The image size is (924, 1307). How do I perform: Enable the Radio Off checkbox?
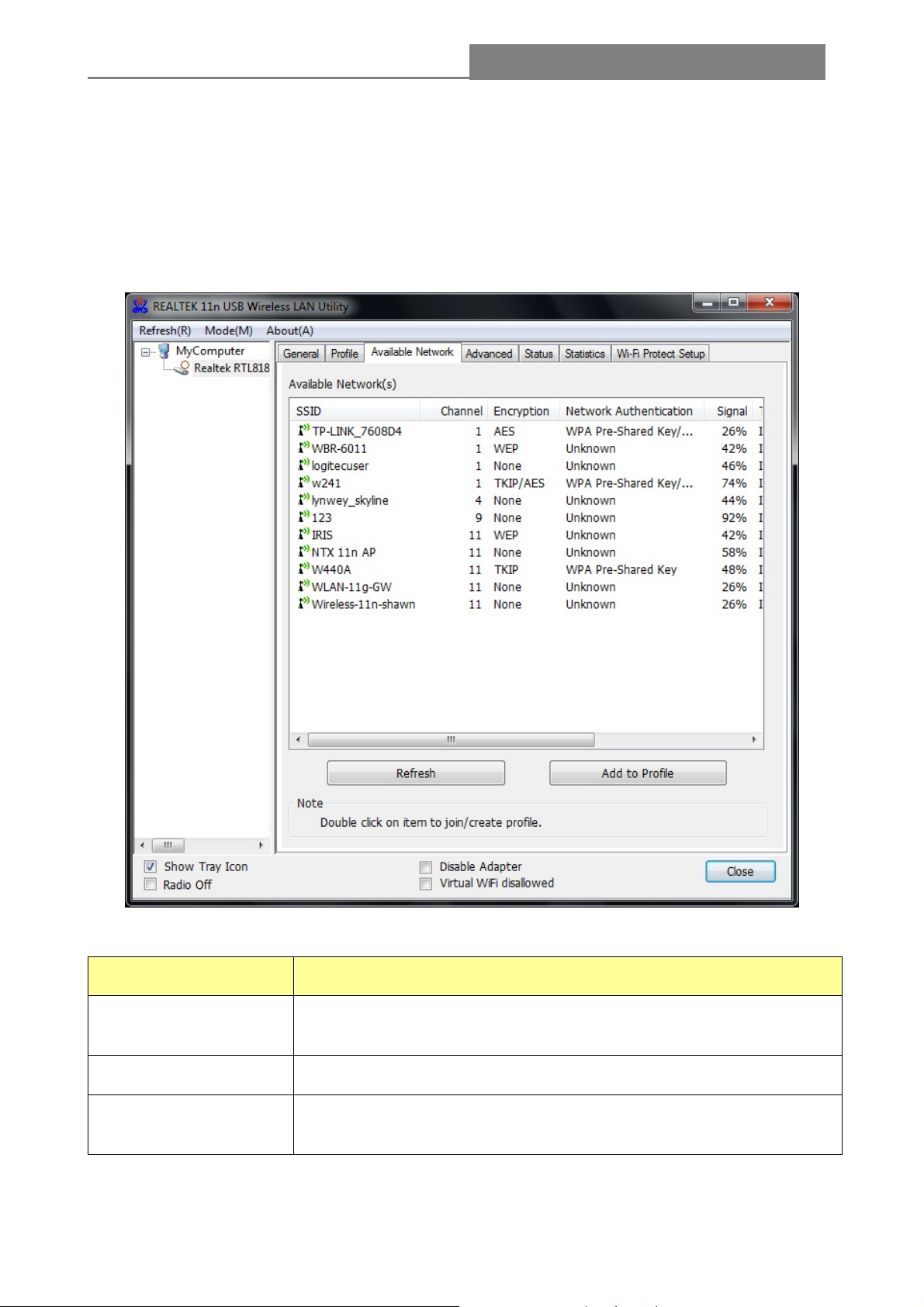(151, 884)
